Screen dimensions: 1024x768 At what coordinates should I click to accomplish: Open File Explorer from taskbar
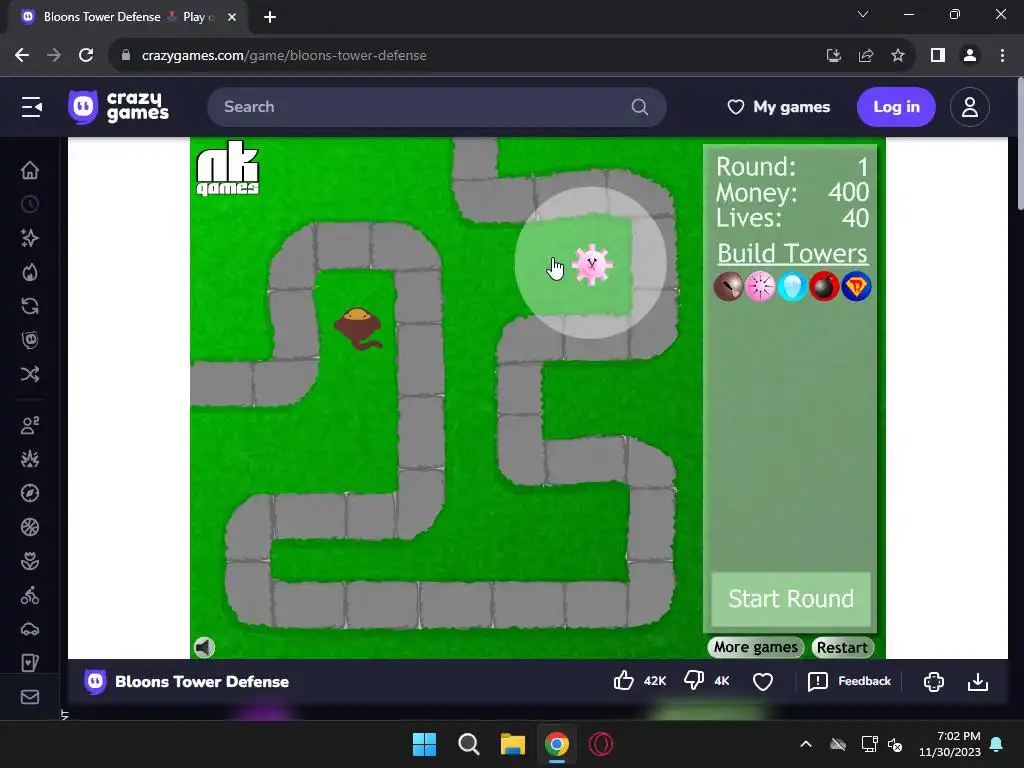coord(513,744)
